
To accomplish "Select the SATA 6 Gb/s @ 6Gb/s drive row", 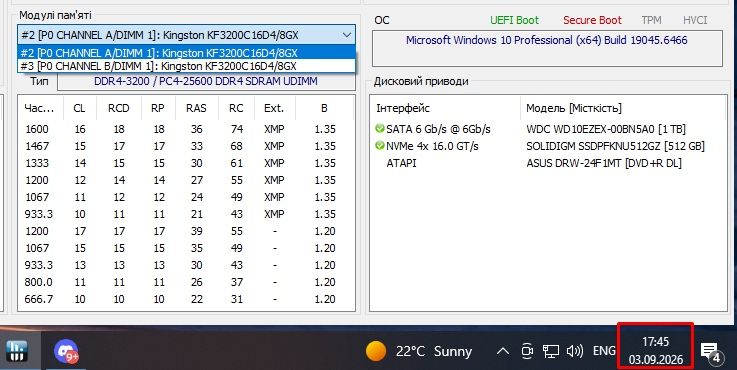I will coord(549,129).
